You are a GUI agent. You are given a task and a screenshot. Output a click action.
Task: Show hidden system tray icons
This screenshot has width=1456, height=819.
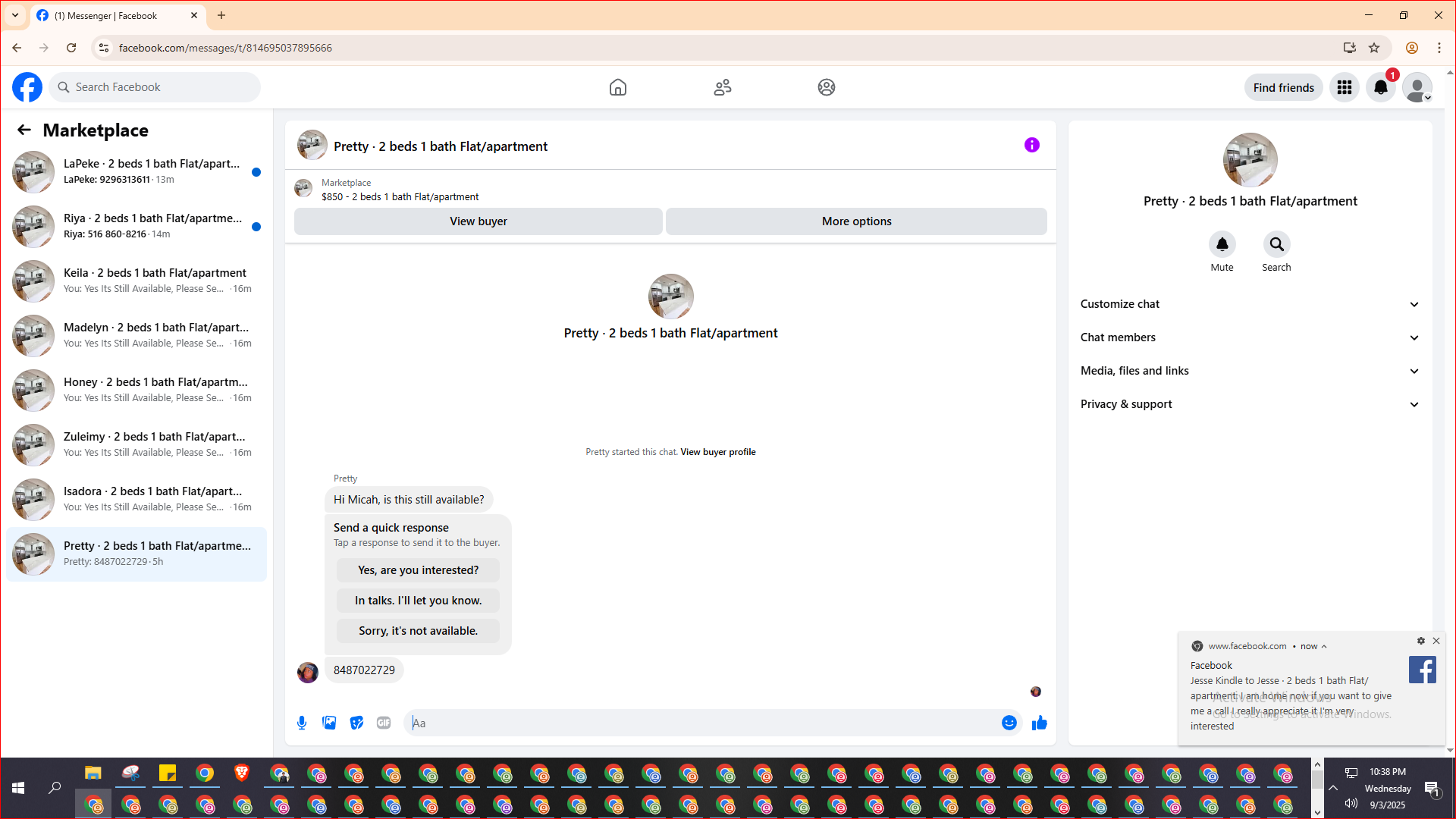click(x=1333, y=788)
